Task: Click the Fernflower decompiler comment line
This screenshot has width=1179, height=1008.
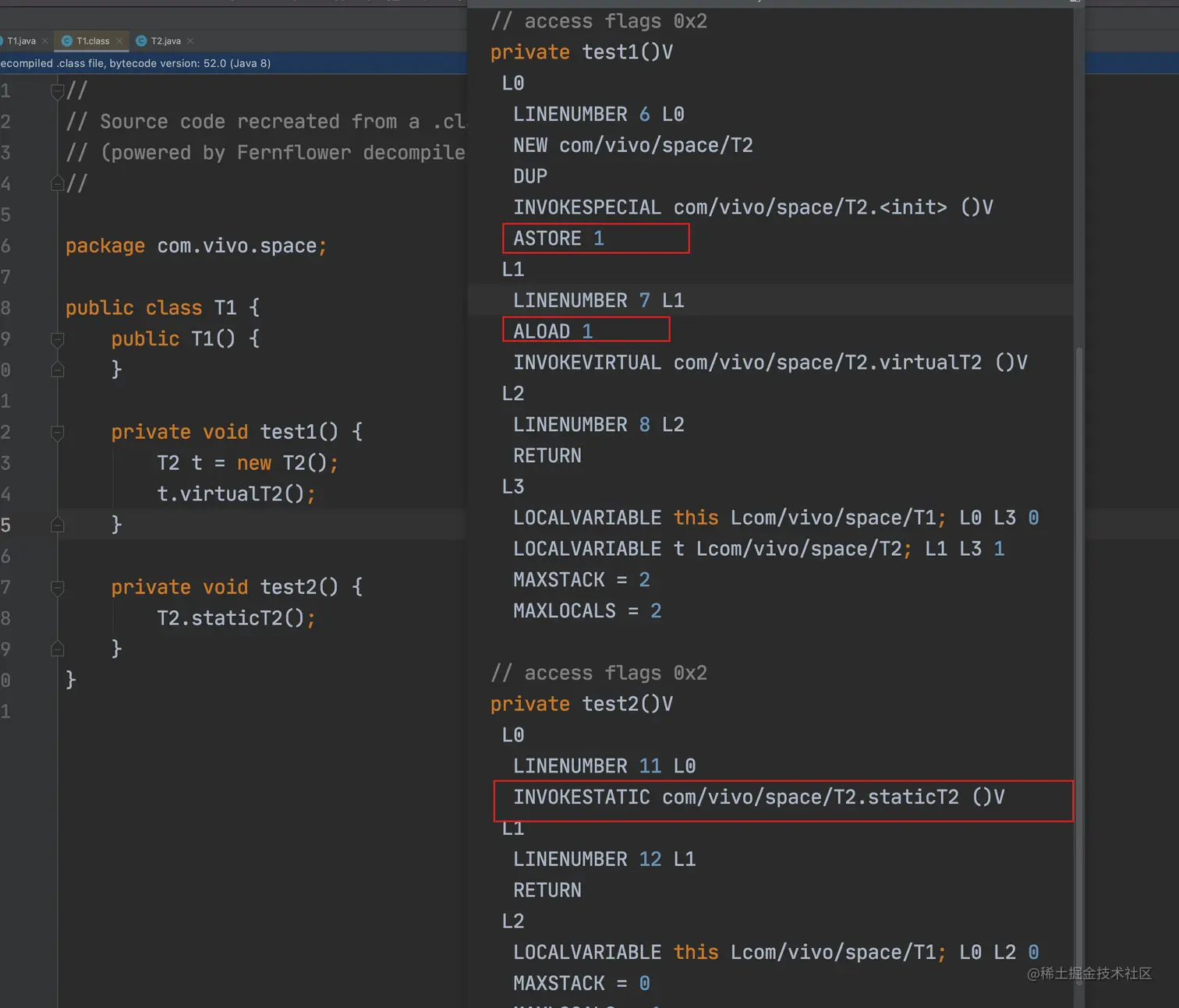Action: [x=266, y=153]
